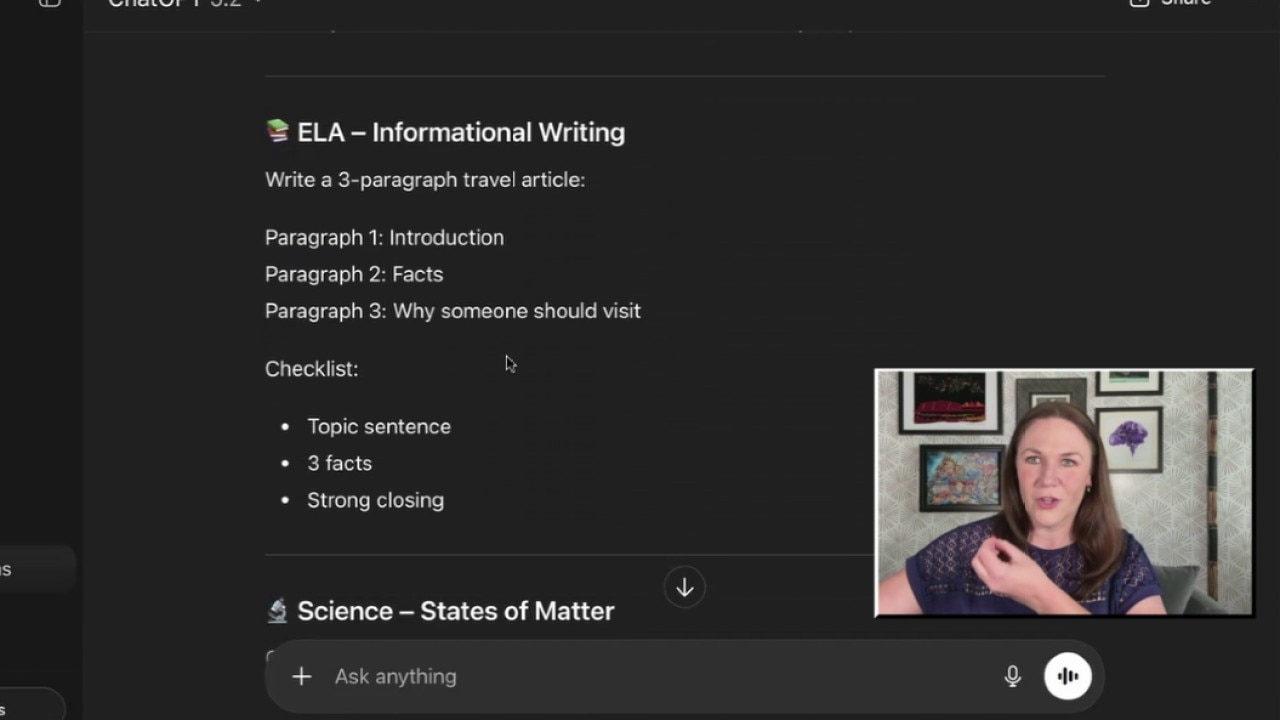Click the Paragraph 3: Why someone should visit line
The image size is (1280, 720).
452,311
